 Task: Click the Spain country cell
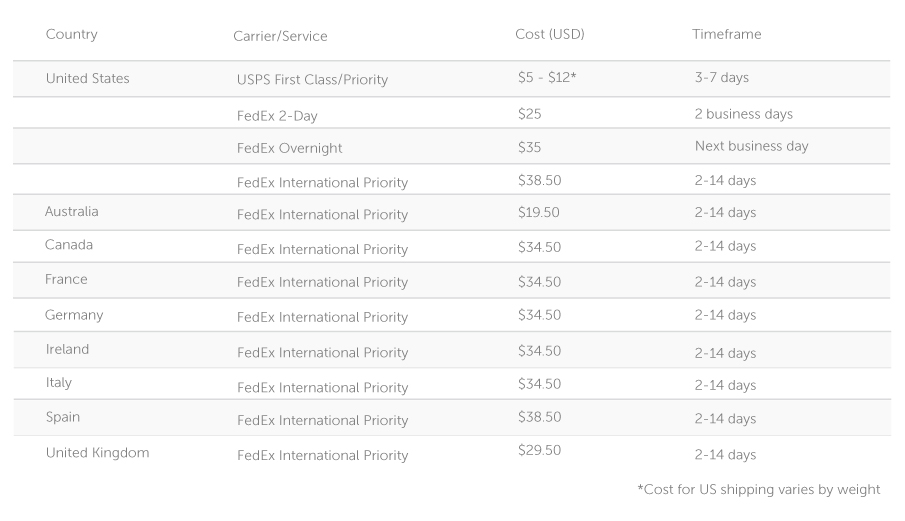[x=63, y=417]
